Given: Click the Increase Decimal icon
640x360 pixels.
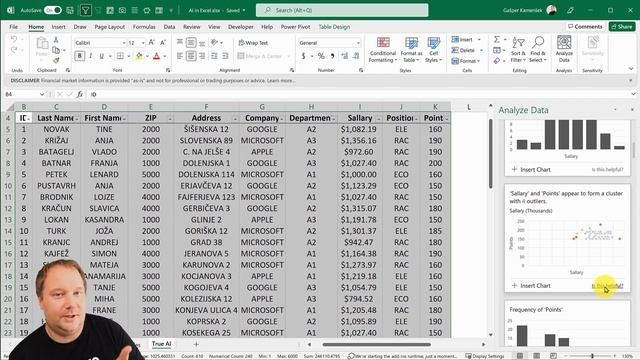Looking at the screenshot, I should click(x=345, y=56).
